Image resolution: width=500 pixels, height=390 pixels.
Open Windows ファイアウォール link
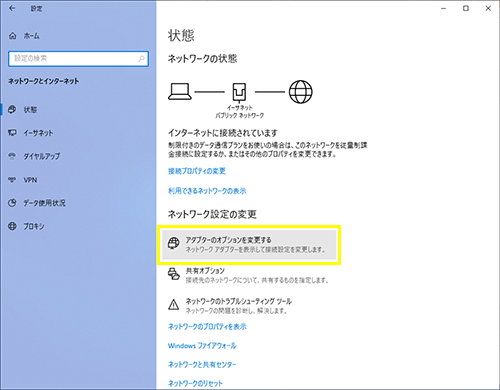(202, 346)
